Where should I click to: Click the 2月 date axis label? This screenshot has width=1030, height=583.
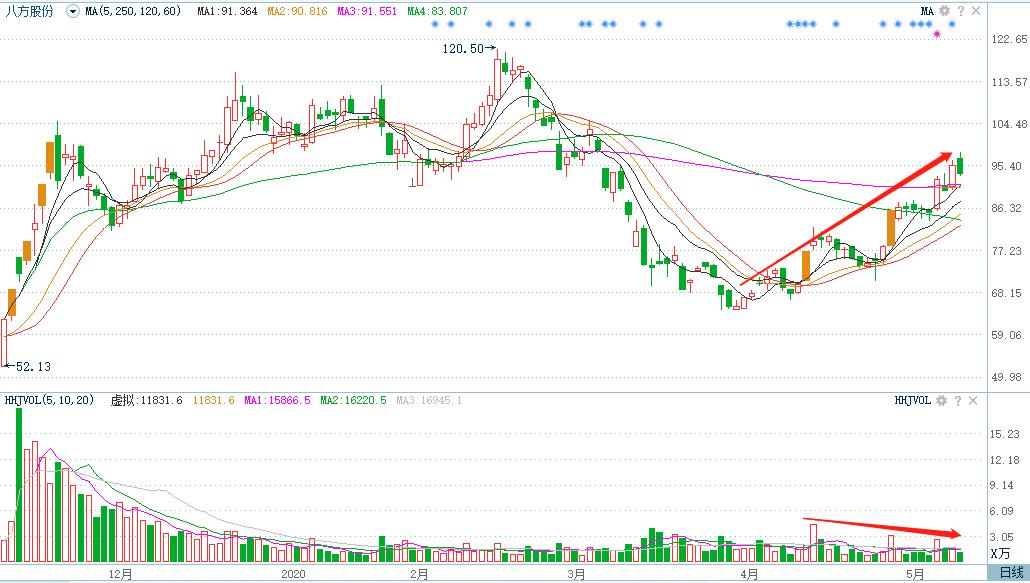[419, 574]
